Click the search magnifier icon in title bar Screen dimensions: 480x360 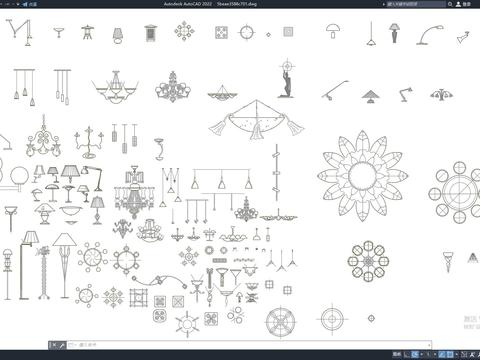pyautogui.click(x=450, y=4)
